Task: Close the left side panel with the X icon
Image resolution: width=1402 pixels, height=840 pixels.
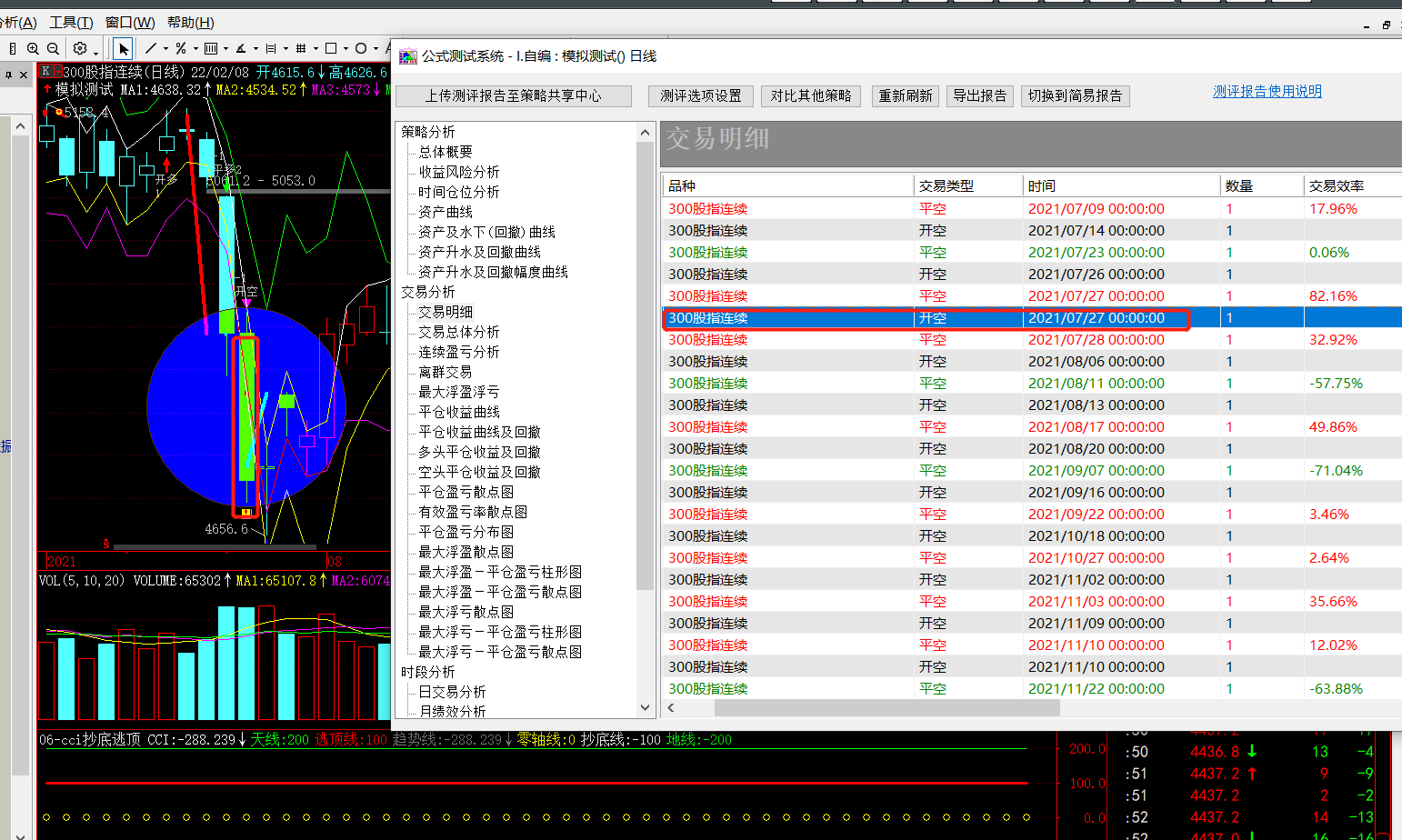Action: click(24, 75)
